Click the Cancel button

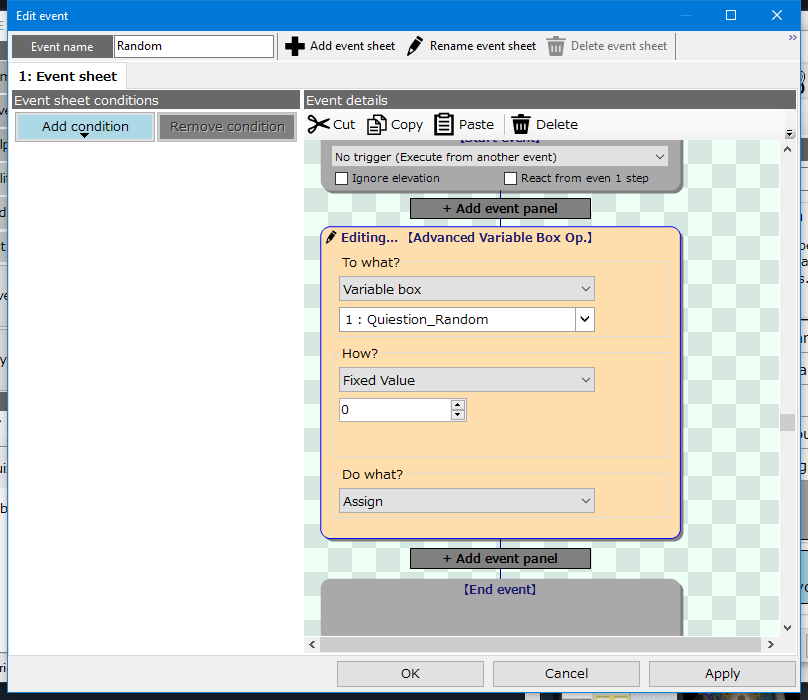tap(566, 674)
